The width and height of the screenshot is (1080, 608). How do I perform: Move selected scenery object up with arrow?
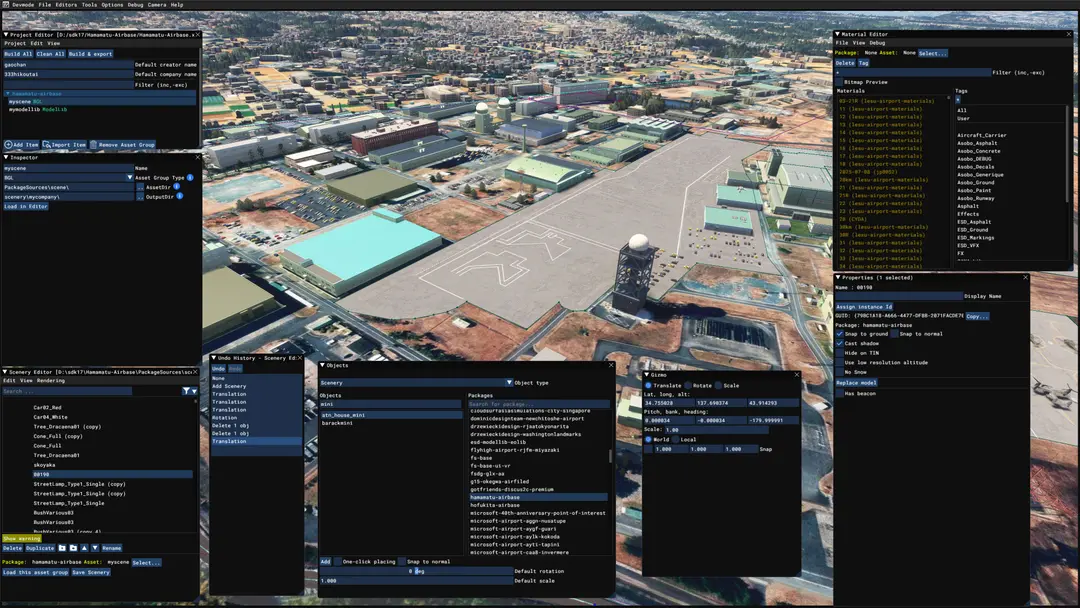tap(84, 548)
